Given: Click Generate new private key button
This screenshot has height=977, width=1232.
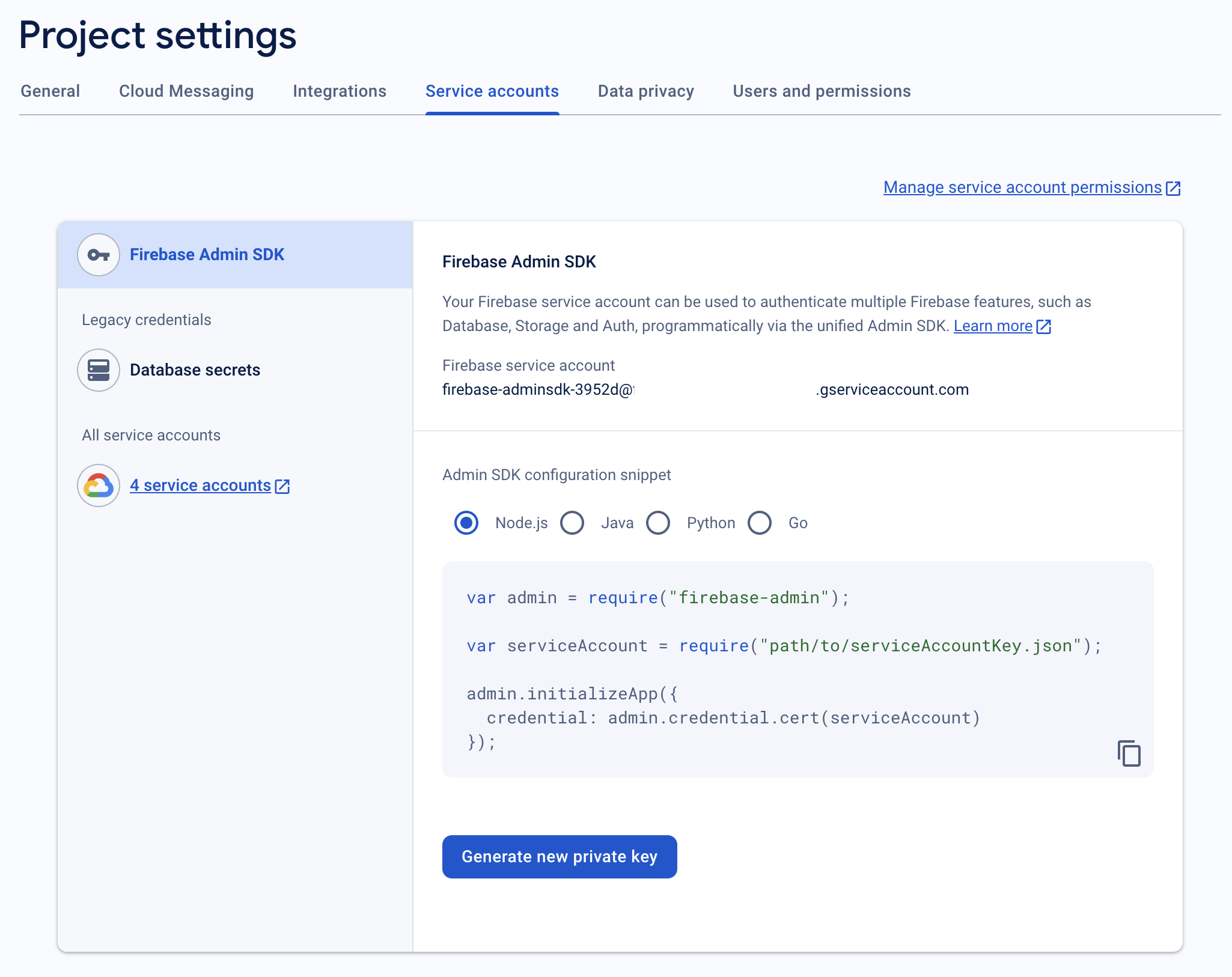Looking at the screenshot, I should click(x=560, y=857).
